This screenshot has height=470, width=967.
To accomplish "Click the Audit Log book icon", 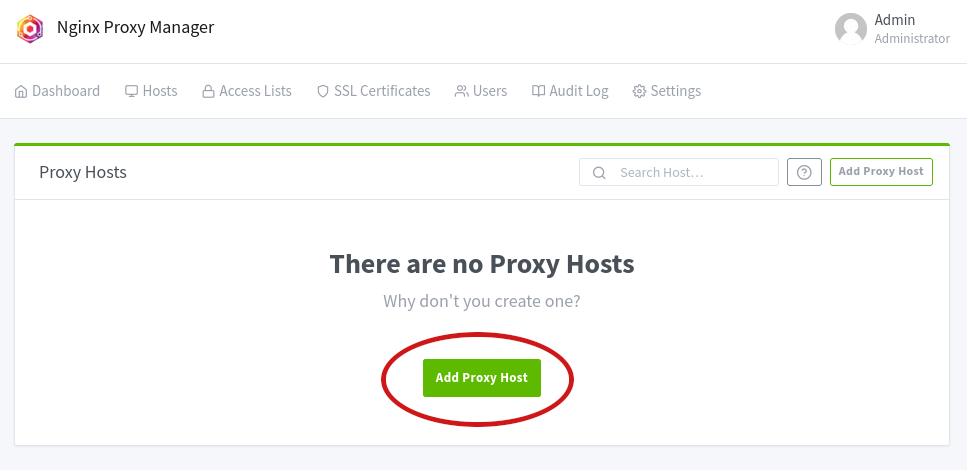I will coord(538,92).
